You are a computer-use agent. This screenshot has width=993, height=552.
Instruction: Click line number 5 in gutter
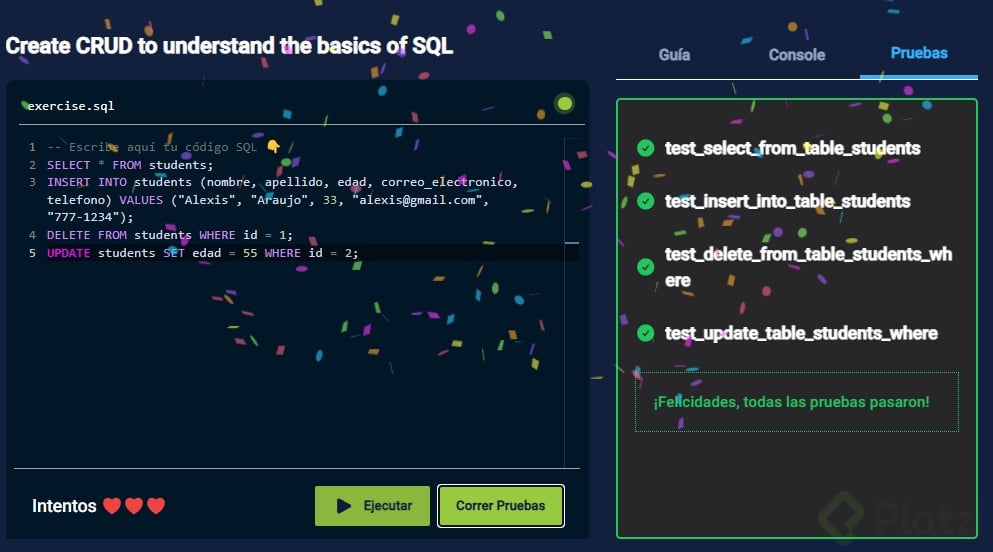click(32, 253)
